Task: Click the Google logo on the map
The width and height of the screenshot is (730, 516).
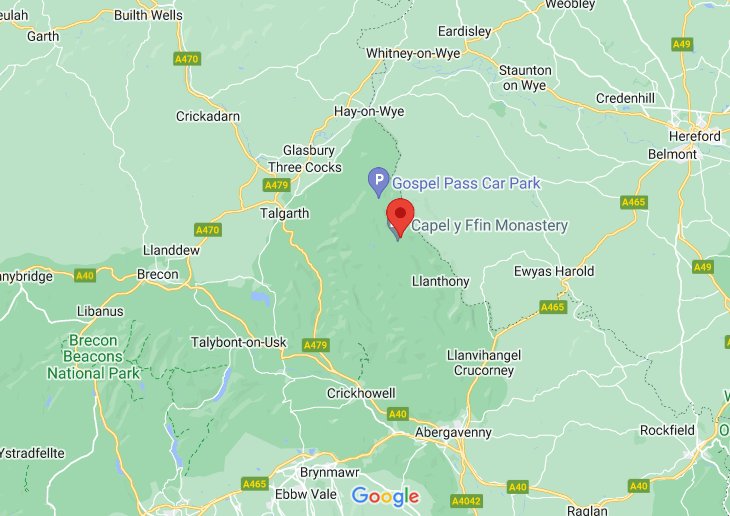Action: (x=385, y=497)
